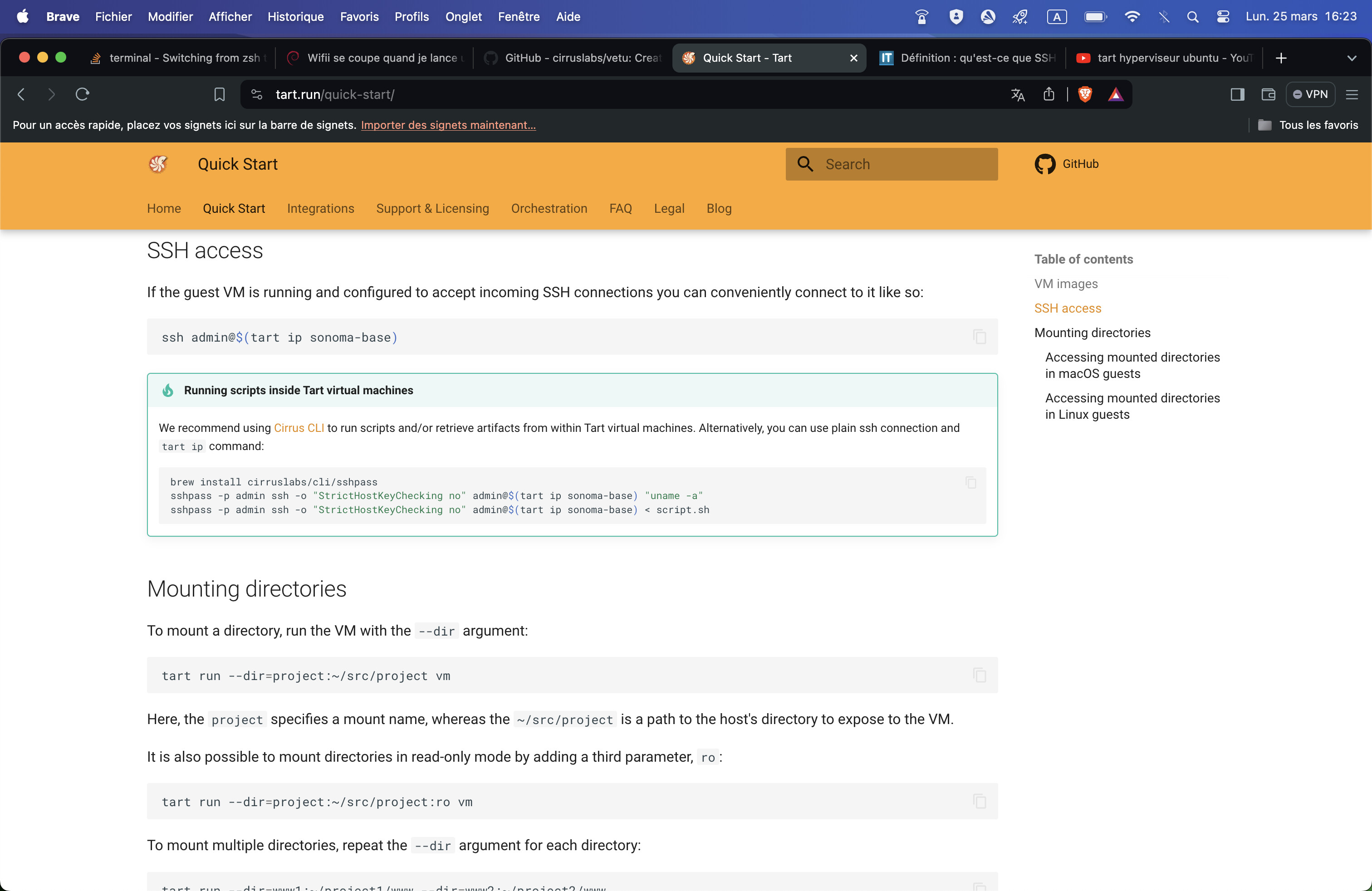Click Importer des signets maintenant link
This screenshot has width=1372, height=891.
coord(448,125)
